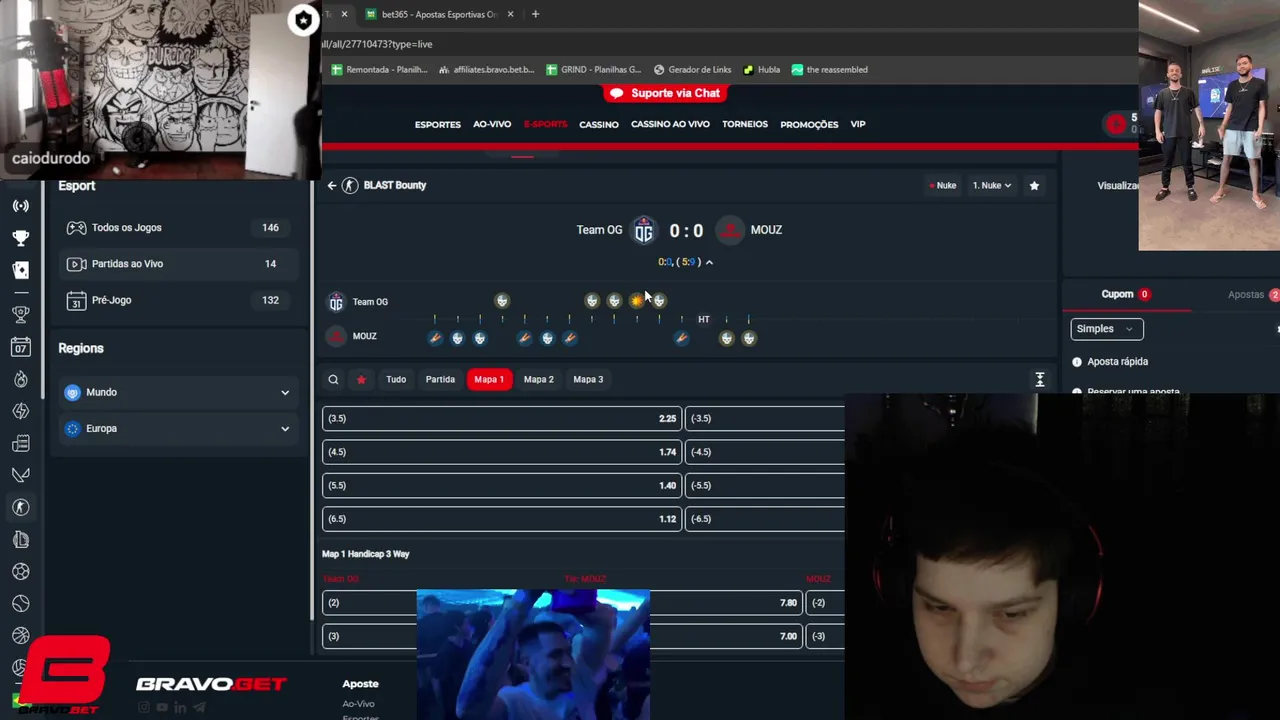This screenshot has height=720, width=1280.
Task: Click the soccer ball sidebar icon
Action: pos(20,572)
